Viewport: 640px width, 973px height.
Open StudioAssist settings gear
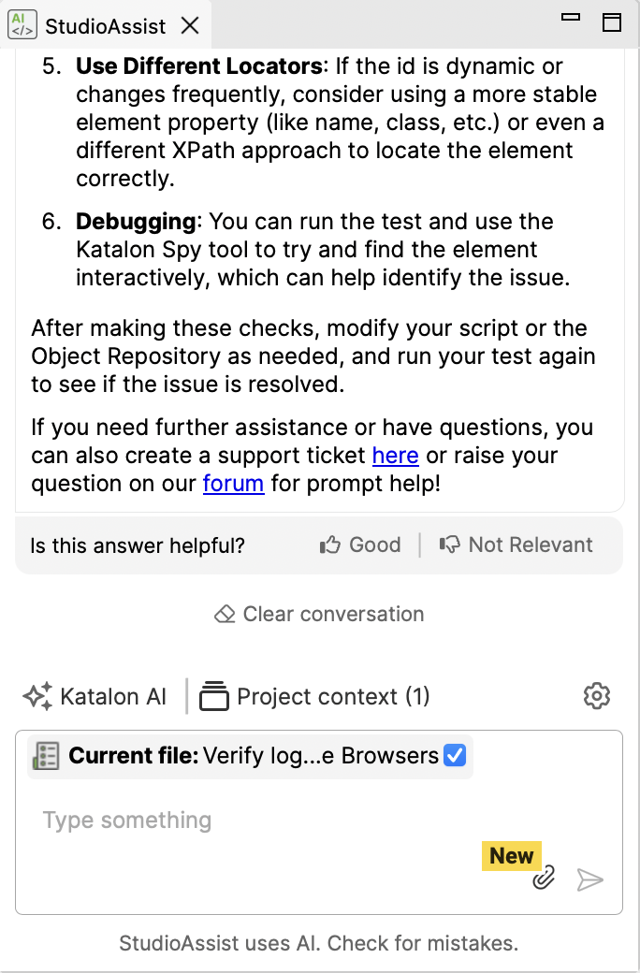click(x=597, y=696)
